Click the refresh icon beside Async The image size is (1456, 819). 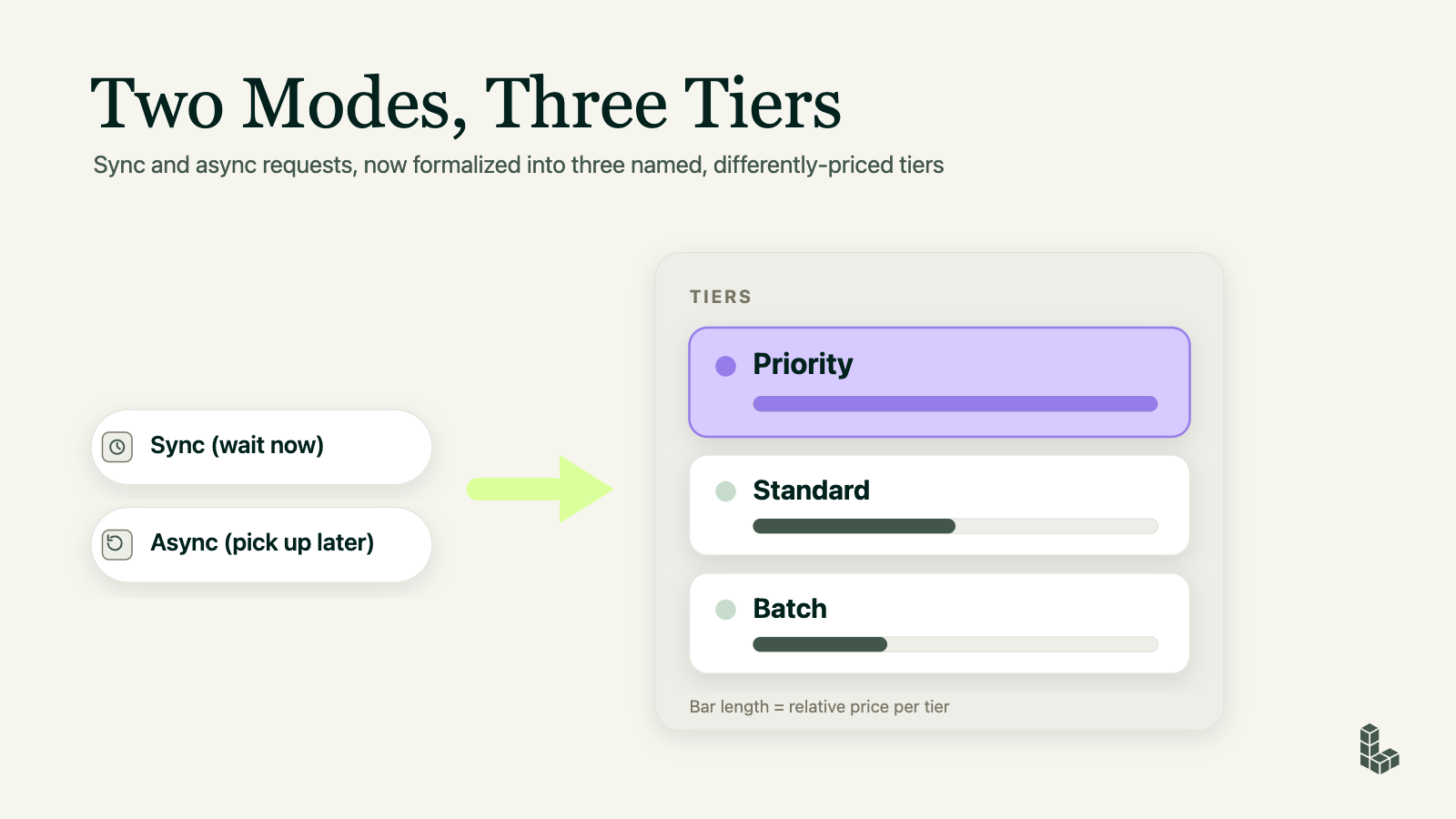coord(117,544)
